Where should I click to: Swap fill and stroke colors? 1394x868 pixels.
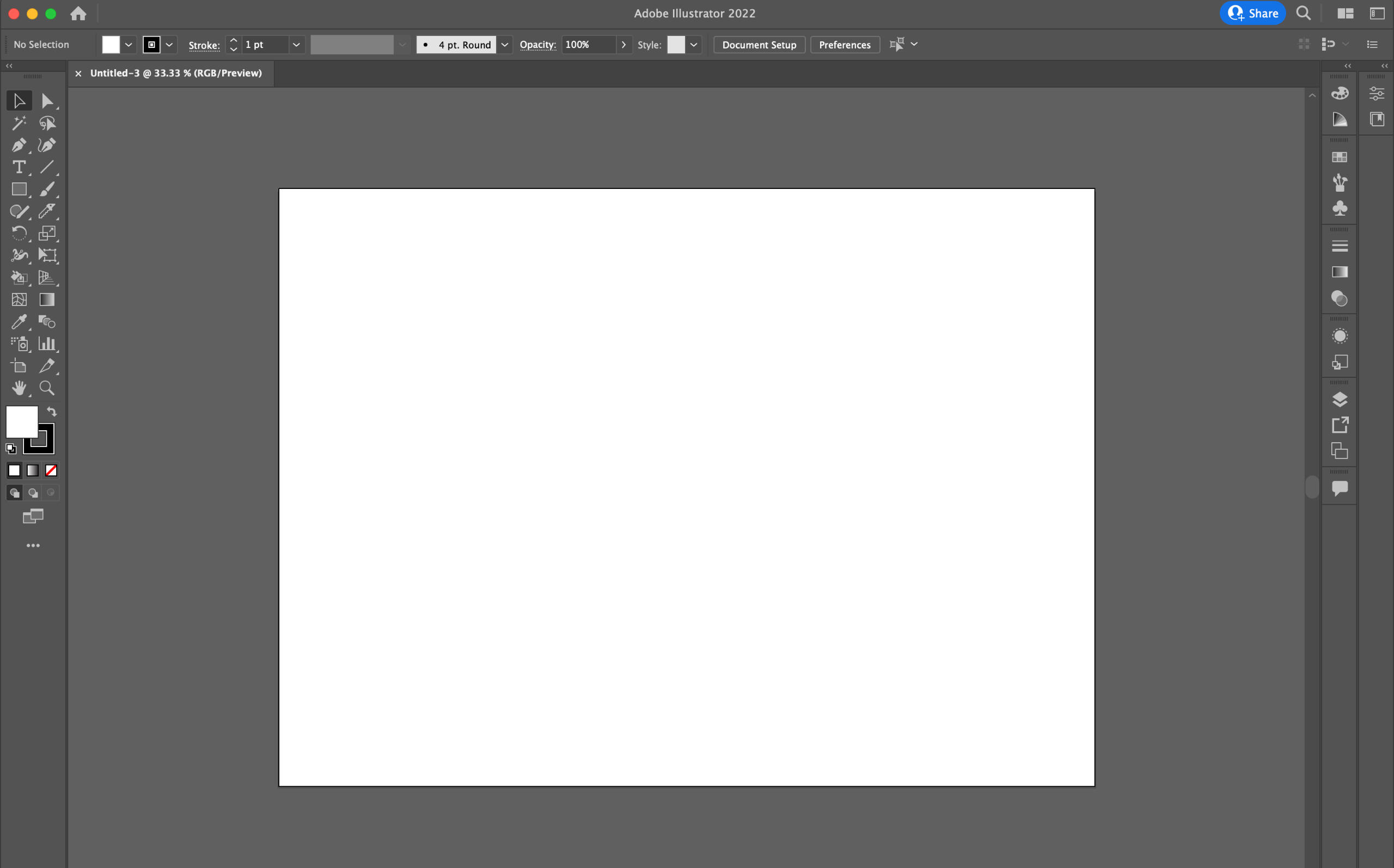(52, 412)
